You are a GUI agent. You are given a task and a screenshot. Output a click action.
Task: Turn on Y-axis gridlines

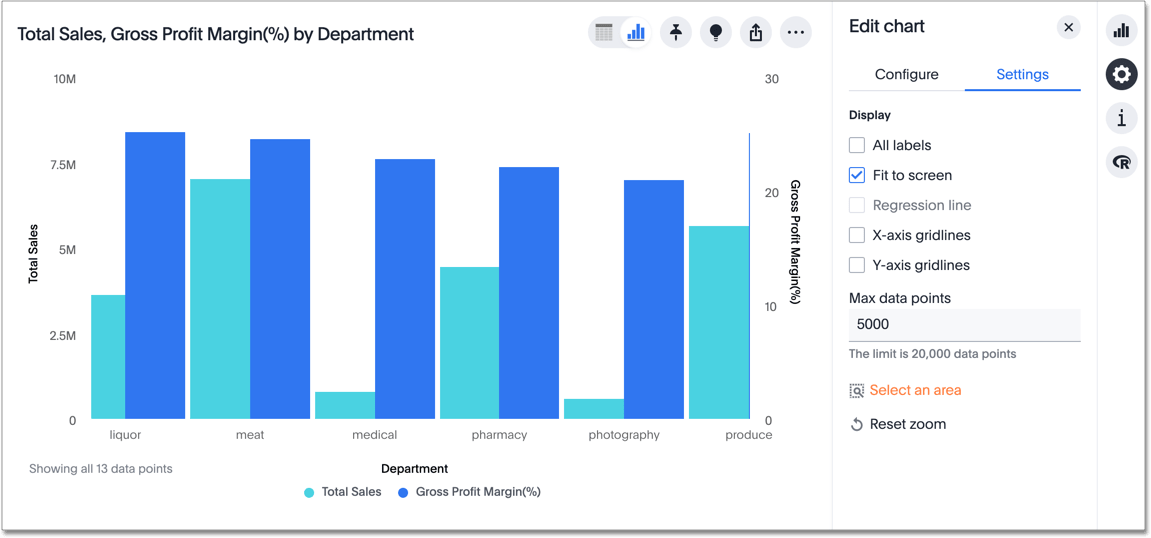click(x=857, y=265)
